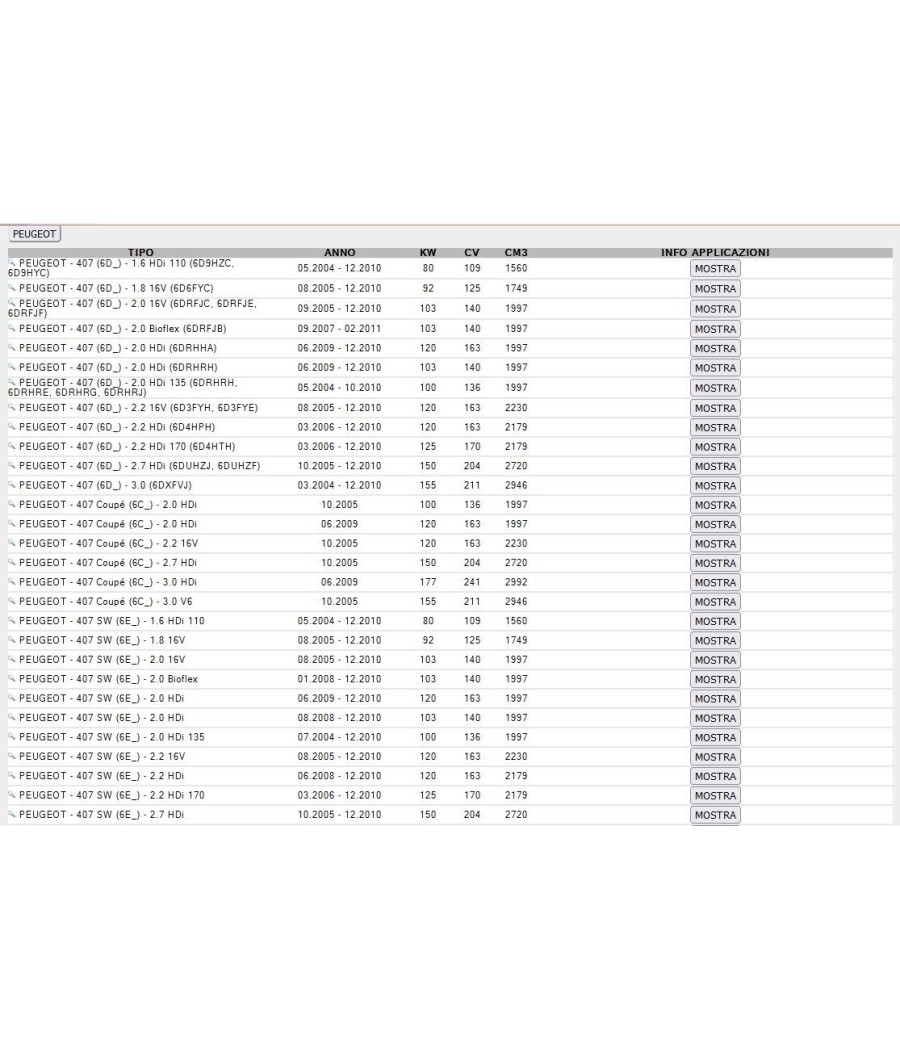900x1050 pixels.
Task: Click MOSTRA for 407 SW 2.2 HDi 170
Action: (x=715, y=796)
